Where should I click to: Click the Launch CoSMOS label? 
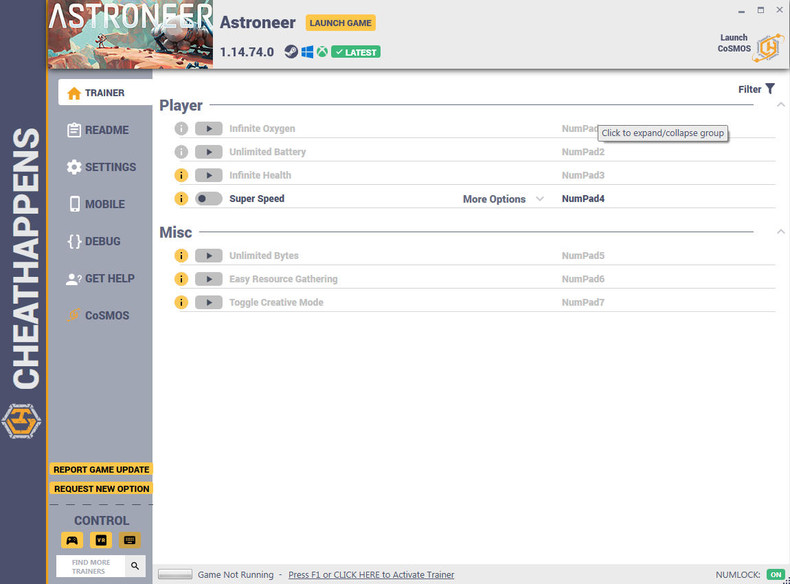(x=734, y=43)
